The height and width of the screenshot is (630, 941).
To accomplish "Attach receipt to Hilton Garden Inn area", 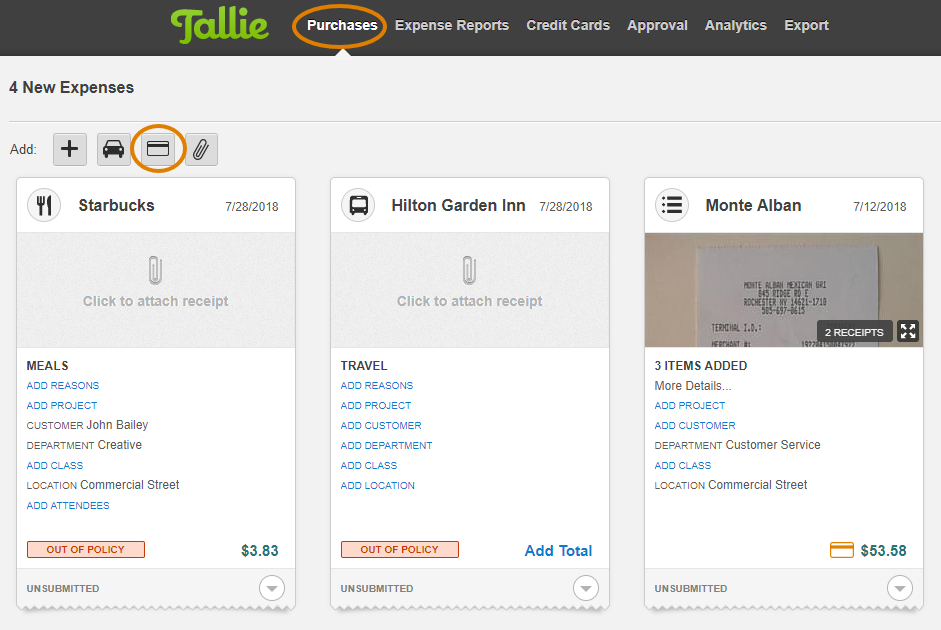I will pos(470,290).
